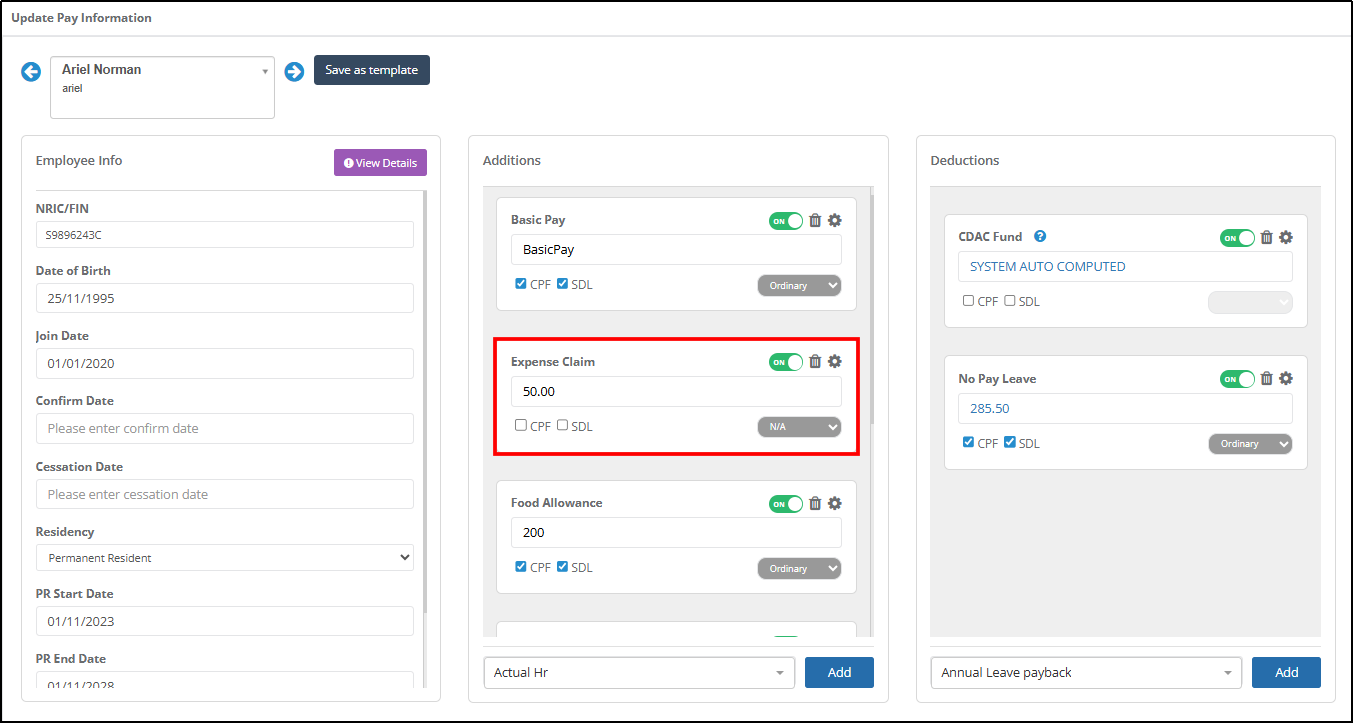Image resolution: width=1354 pixels, height=724 pixels.
Task: Delete the Basic Pay addition
Action: click(x=815, y=220)
